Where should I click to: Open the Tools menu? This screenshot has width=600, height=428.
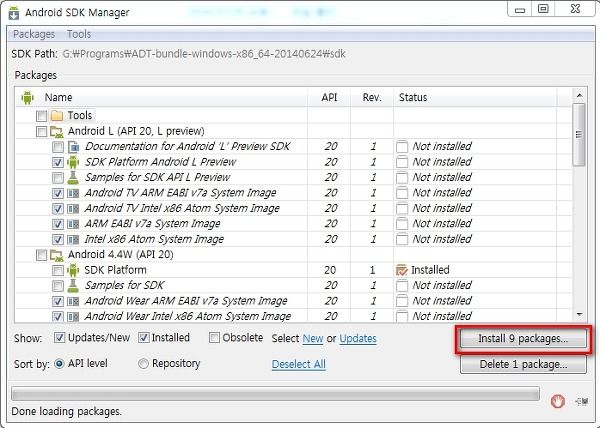[79, 34]
